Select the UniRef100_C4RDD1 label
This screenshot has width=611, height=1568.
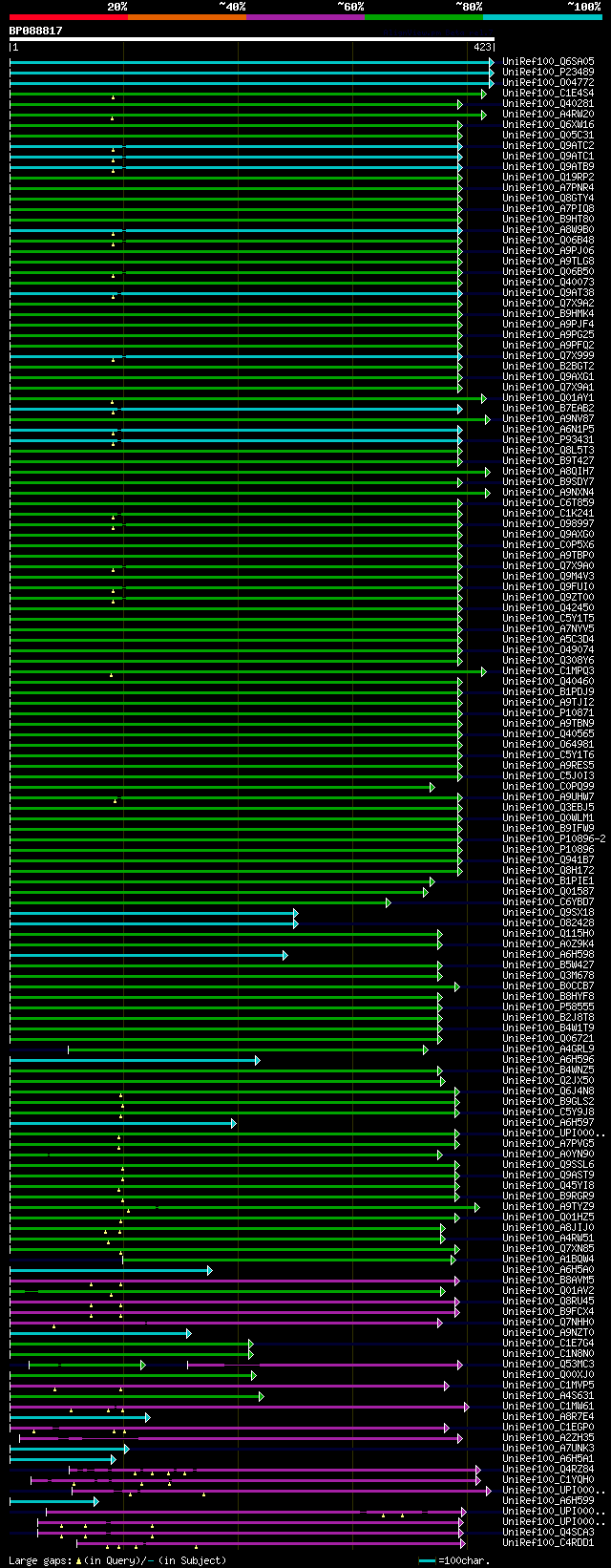[548, 1543]
